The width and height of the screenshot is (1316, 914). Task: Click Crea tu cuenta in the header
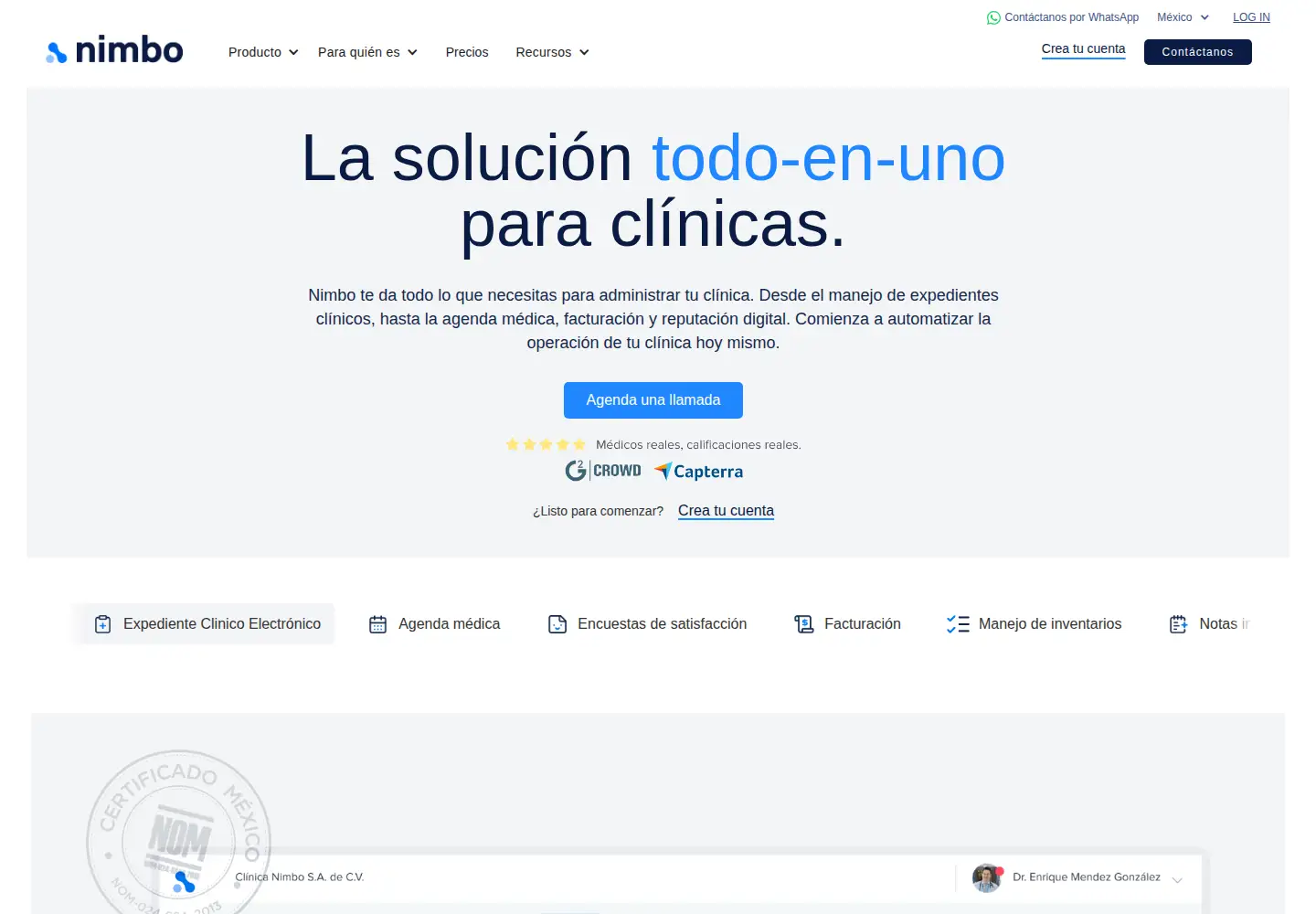click(x=1084, y=49)
